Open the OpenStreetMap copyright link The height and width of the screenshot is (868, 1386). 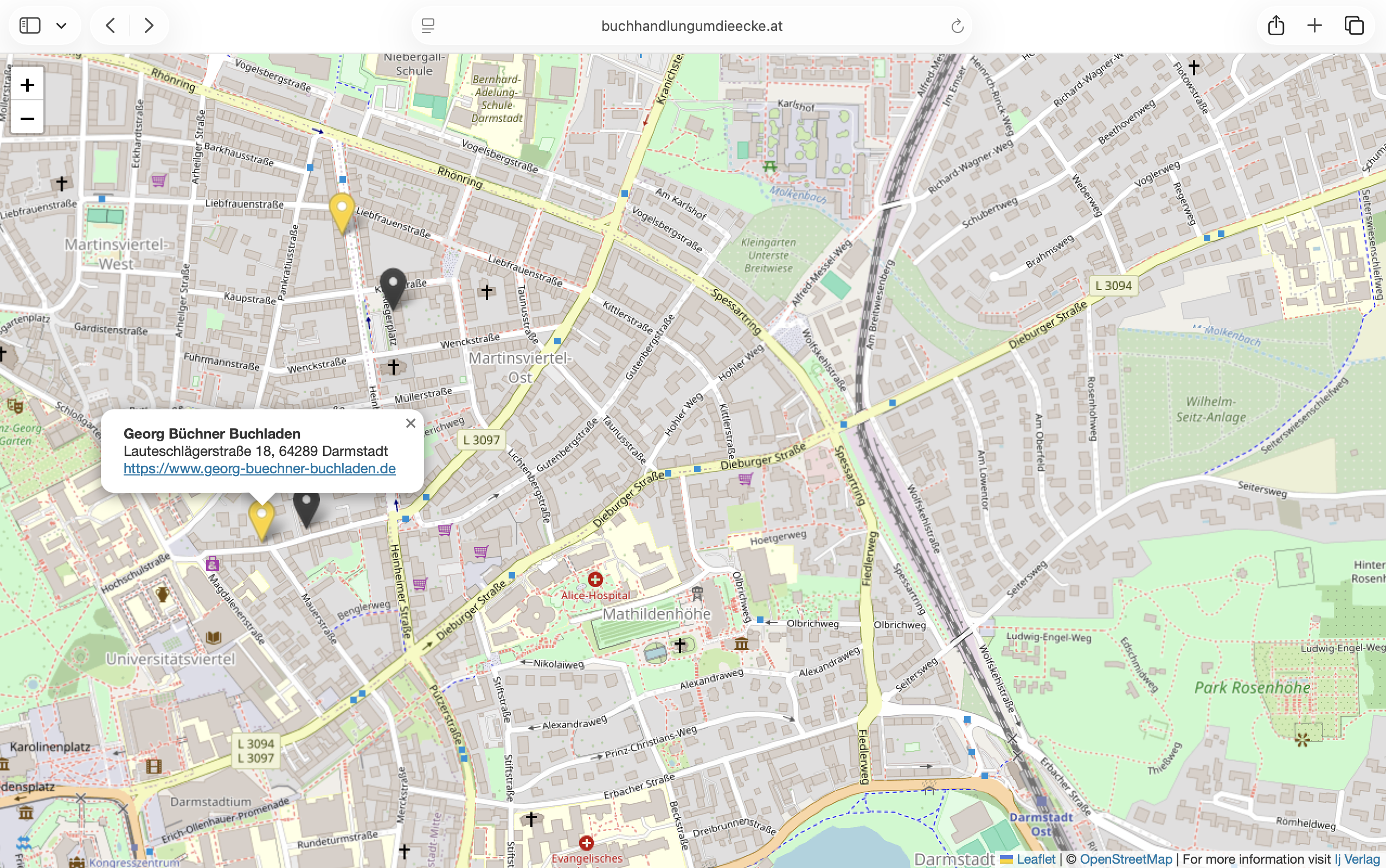(x=1125, y=859)
